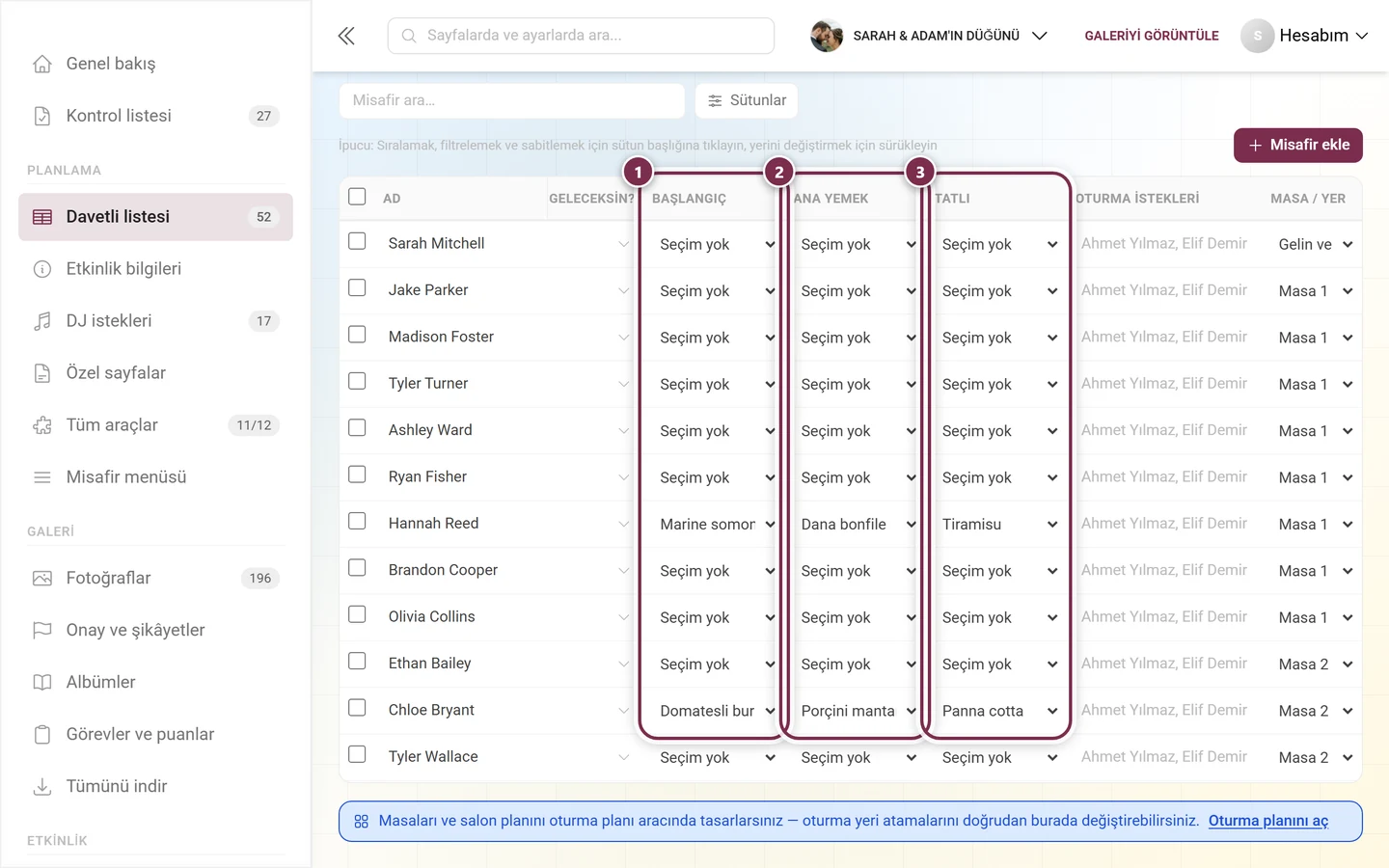Screen dimensions: 1389x868
Task: Check the box for Sarah Mitchell
Action: tap(357, 241)
